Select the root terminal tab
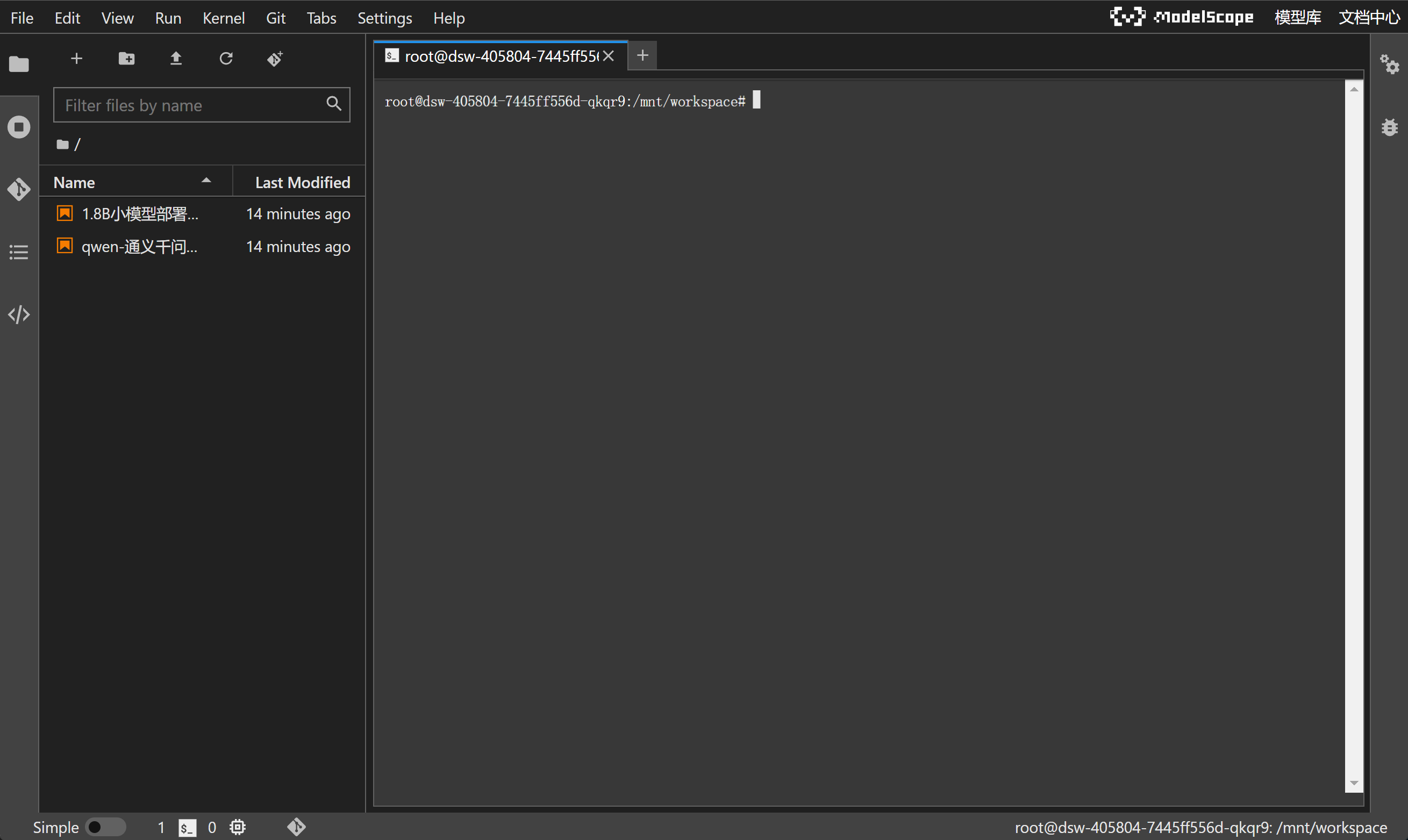 [x=501, y=56]
